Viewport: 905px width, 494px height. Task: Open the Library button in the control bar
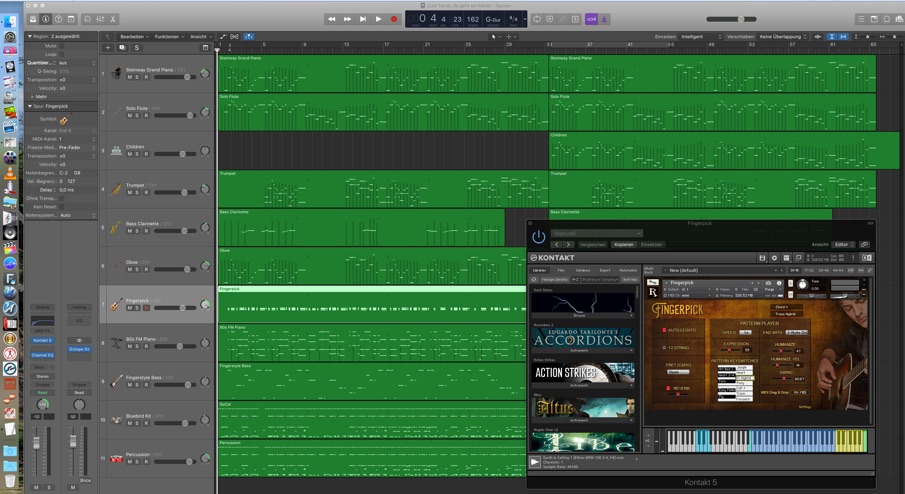click(x=33, y=19)
